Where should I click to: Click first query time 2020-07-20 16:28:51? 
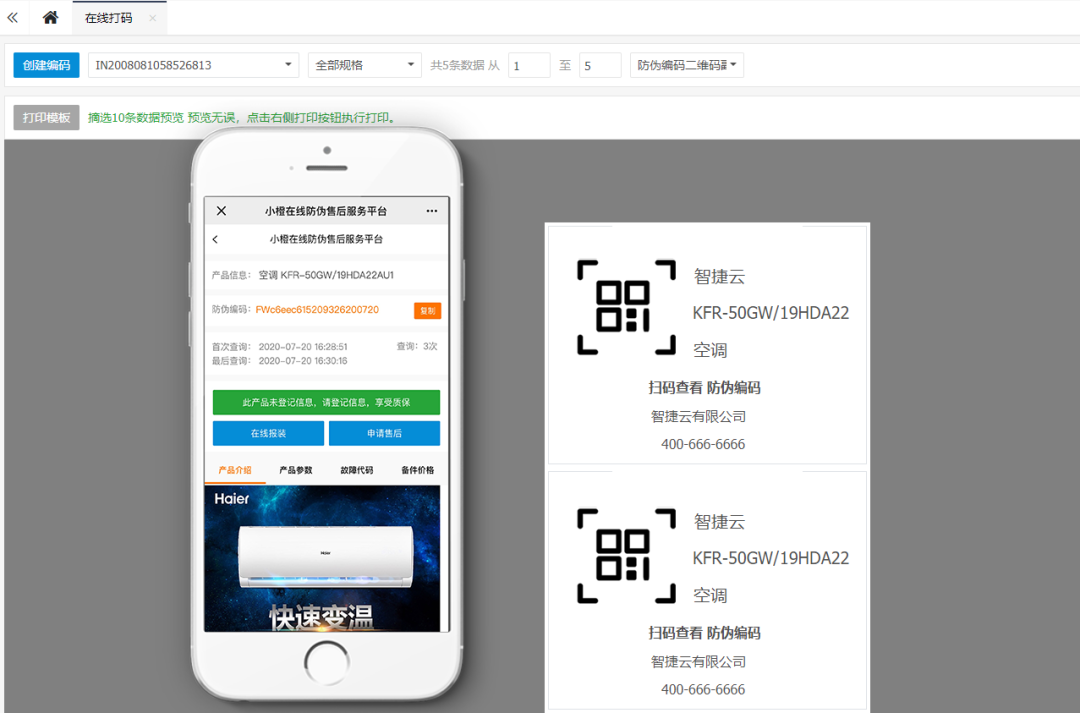coord(303,347)
